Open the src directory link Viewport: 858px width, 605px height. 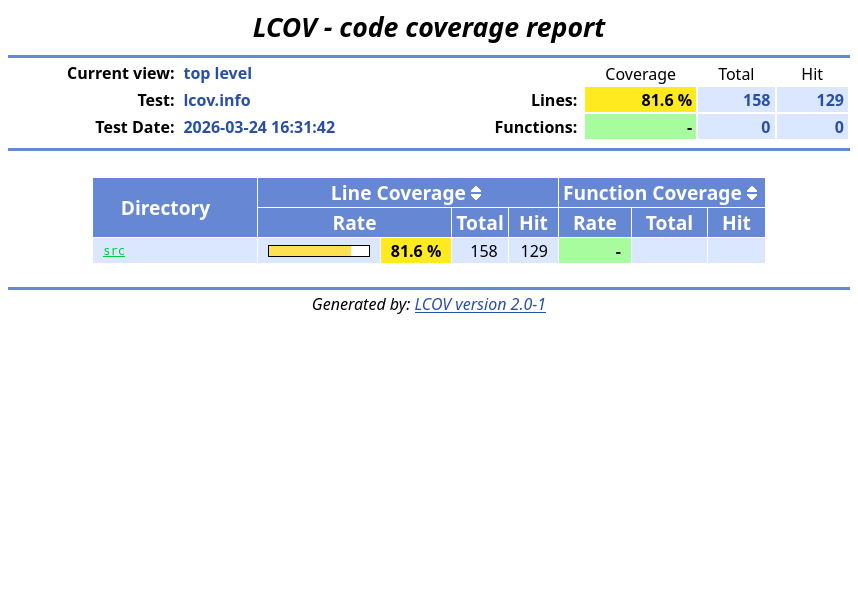(114, 251)
